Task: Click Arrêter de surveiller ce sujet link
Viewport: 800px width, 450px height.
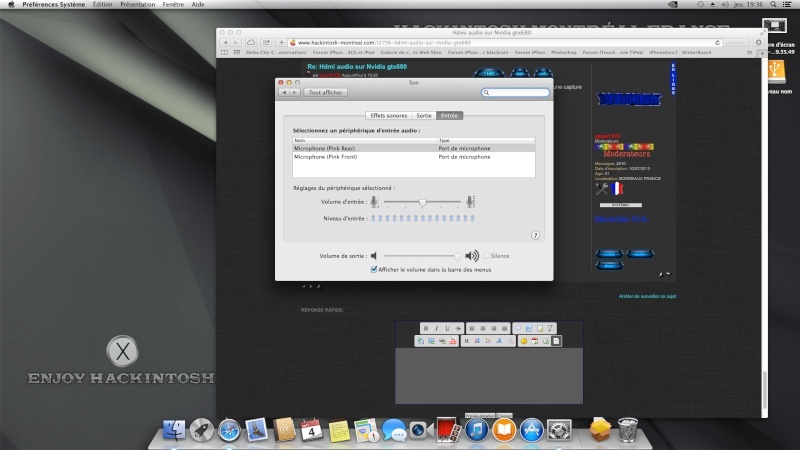Action: point(647,296)
